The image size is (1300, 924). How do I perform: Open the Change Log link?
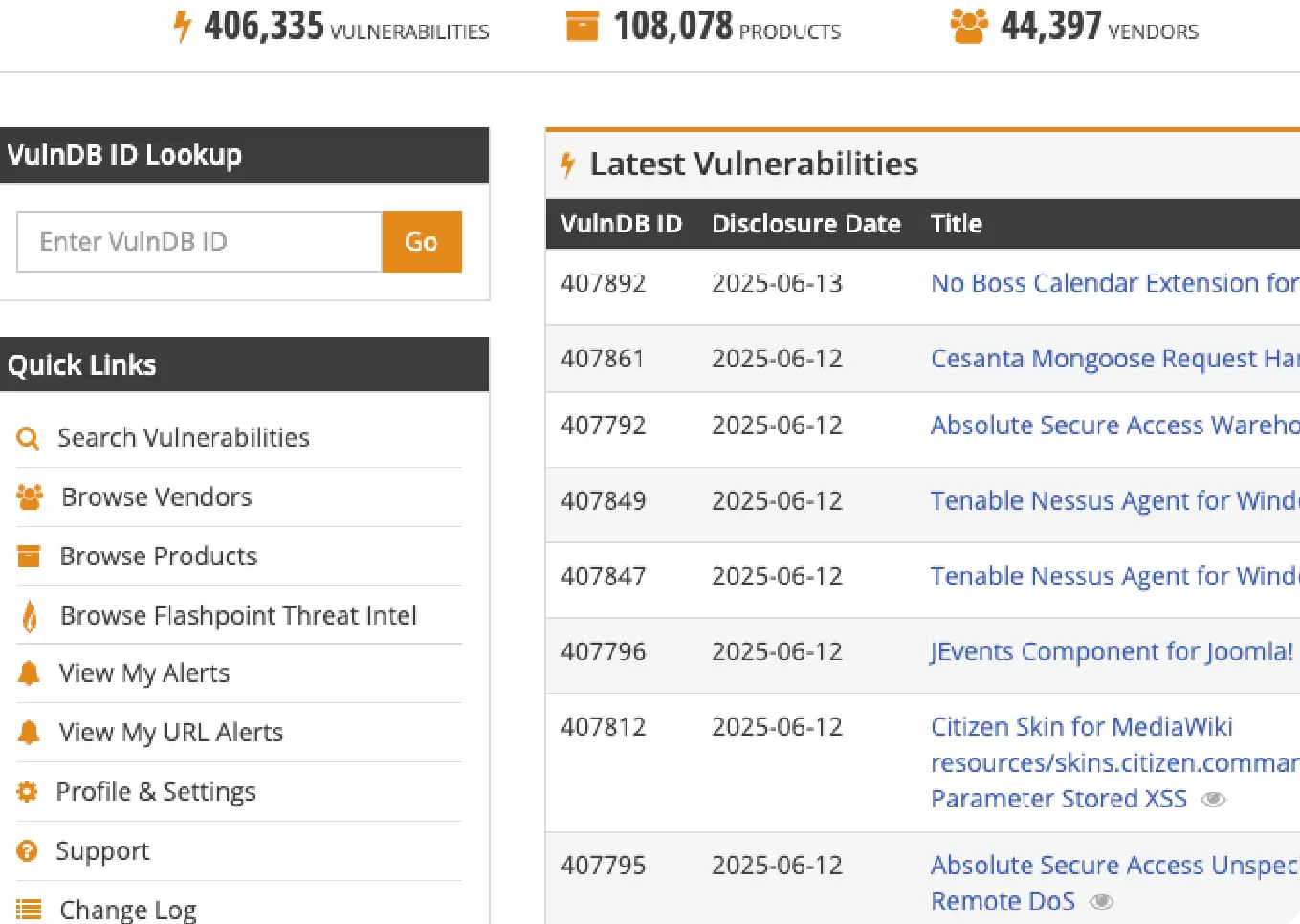pyautogui.click(x=128, y=910)
